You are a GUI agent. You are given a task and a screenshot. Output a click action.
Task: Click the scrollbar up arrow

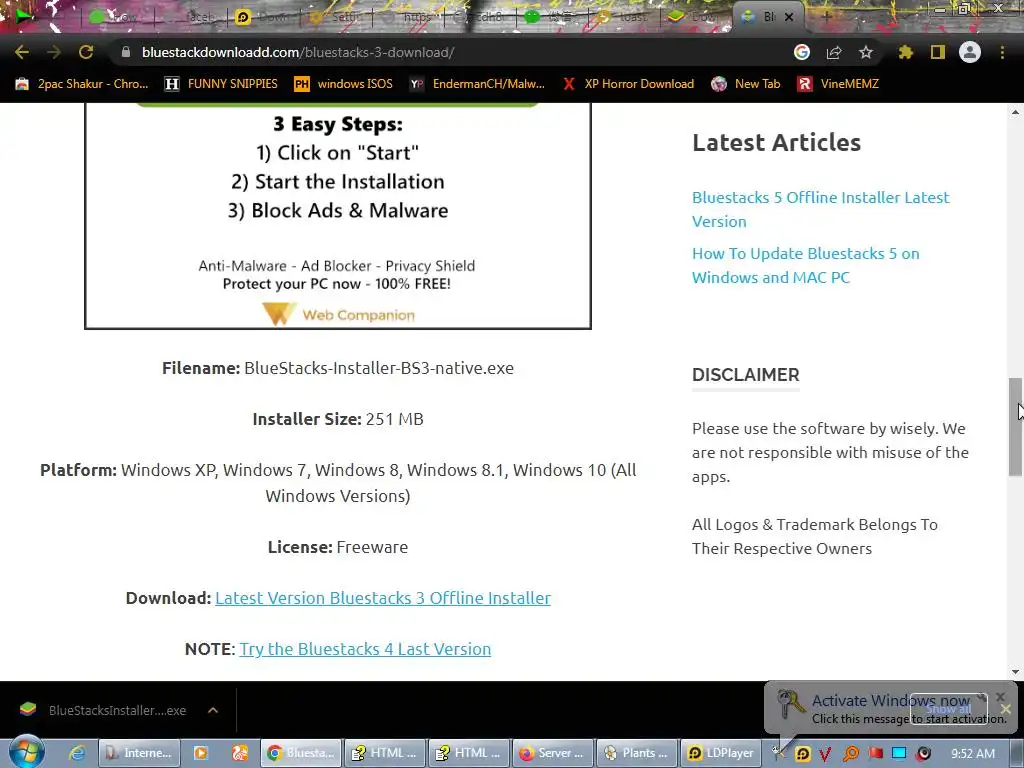(1015, 112)
